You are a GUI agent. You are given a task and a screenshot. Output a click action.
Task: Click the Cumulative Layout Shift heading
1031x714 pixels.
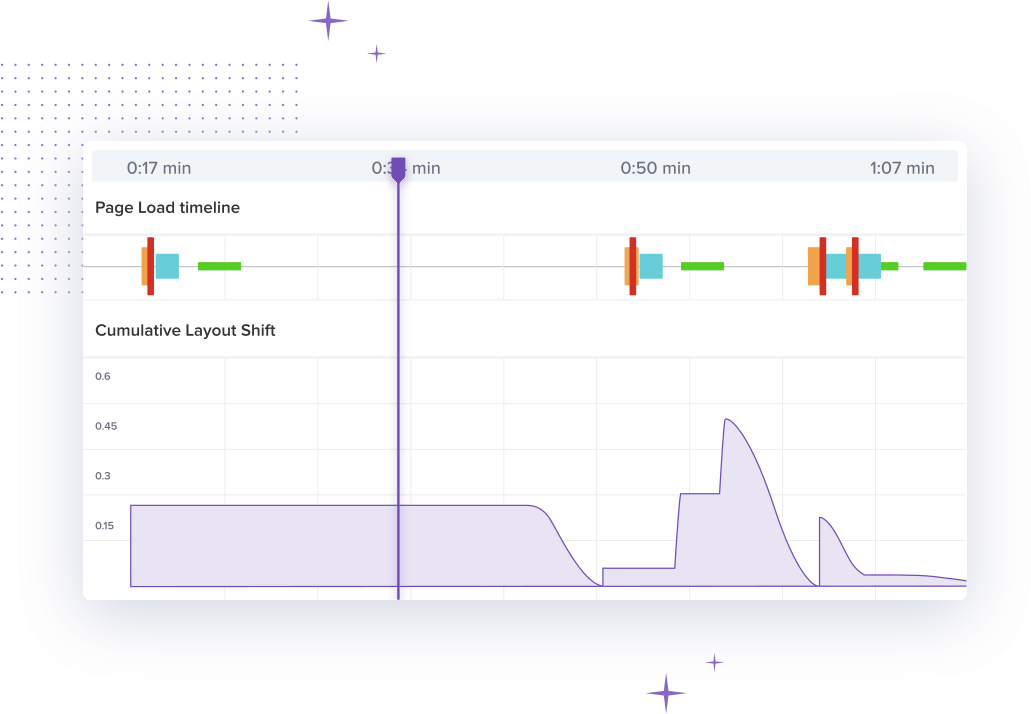point(185,330)
